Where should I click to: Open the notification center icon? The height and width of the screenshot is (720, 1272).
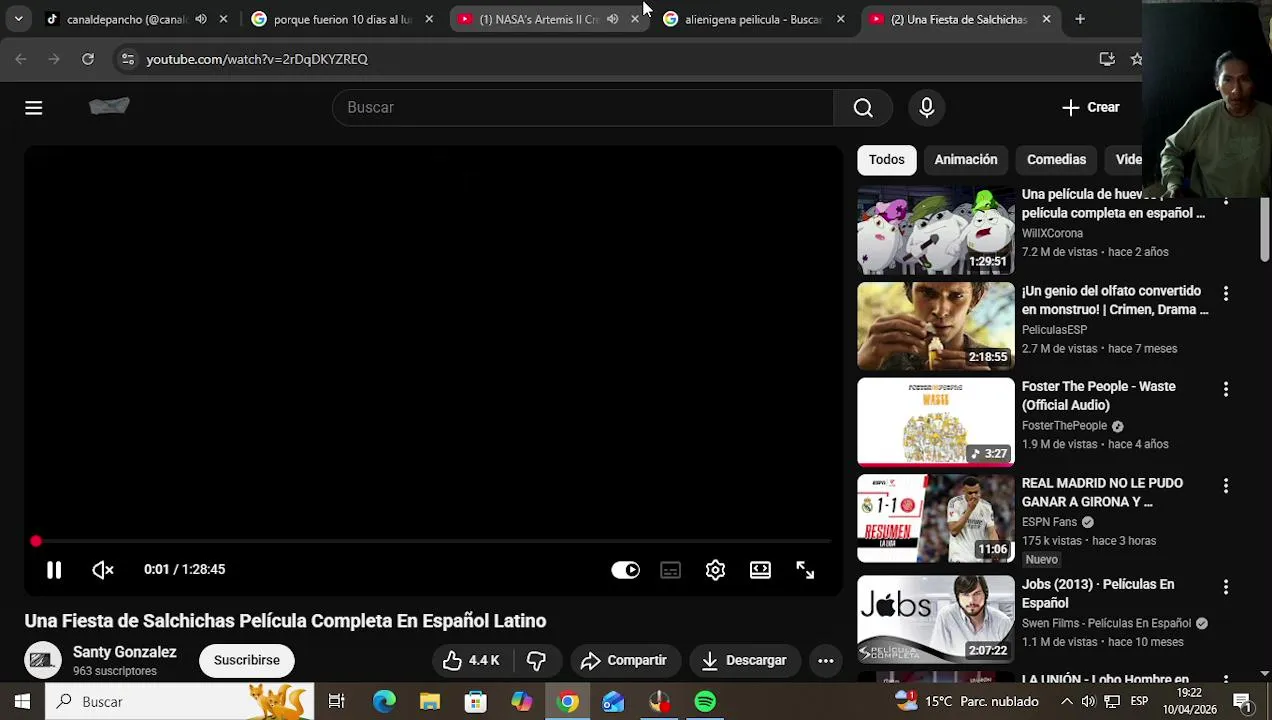point(1242,702)
